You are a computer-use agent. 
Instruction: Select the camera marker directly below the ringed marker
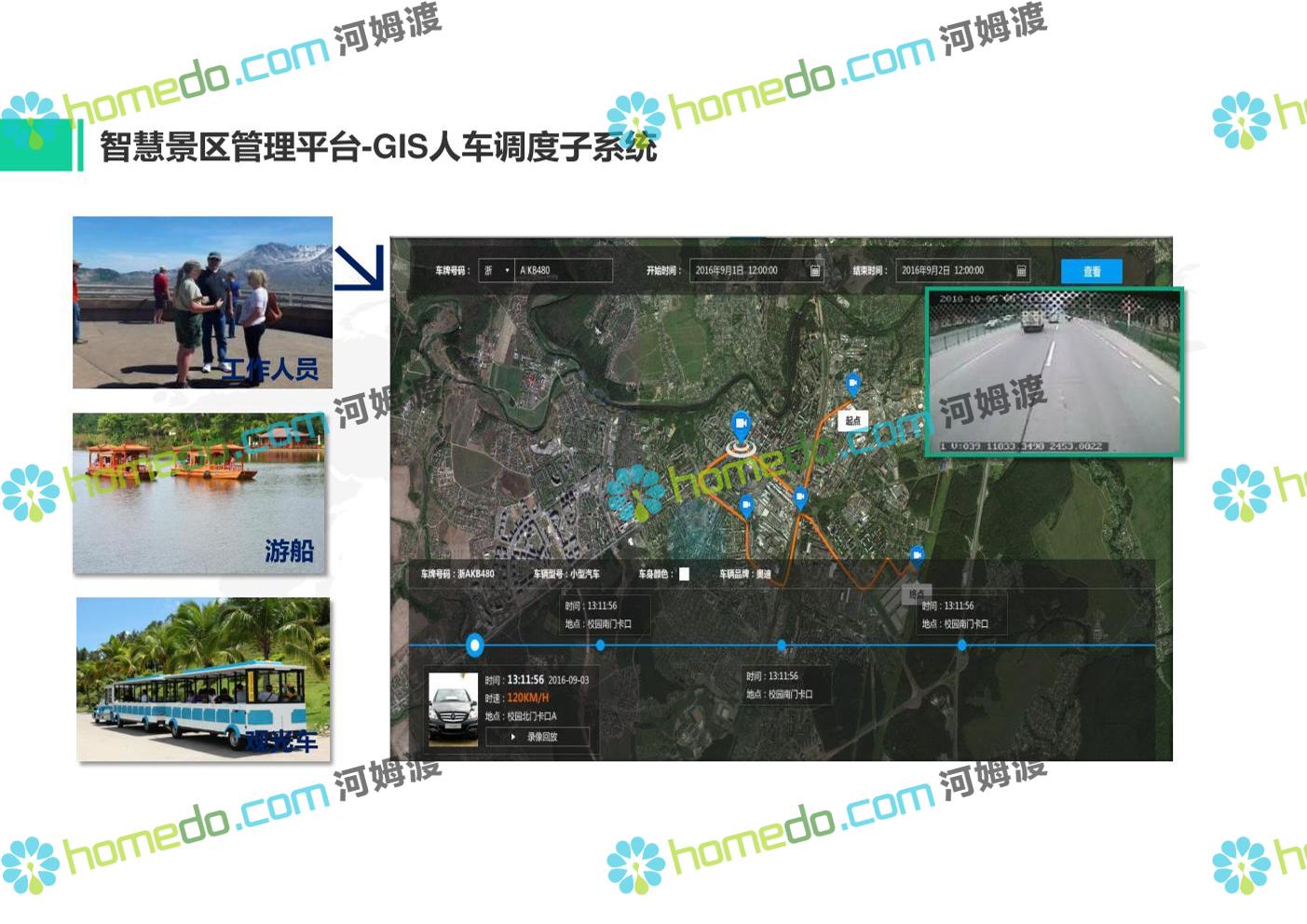tap(746, 506)
